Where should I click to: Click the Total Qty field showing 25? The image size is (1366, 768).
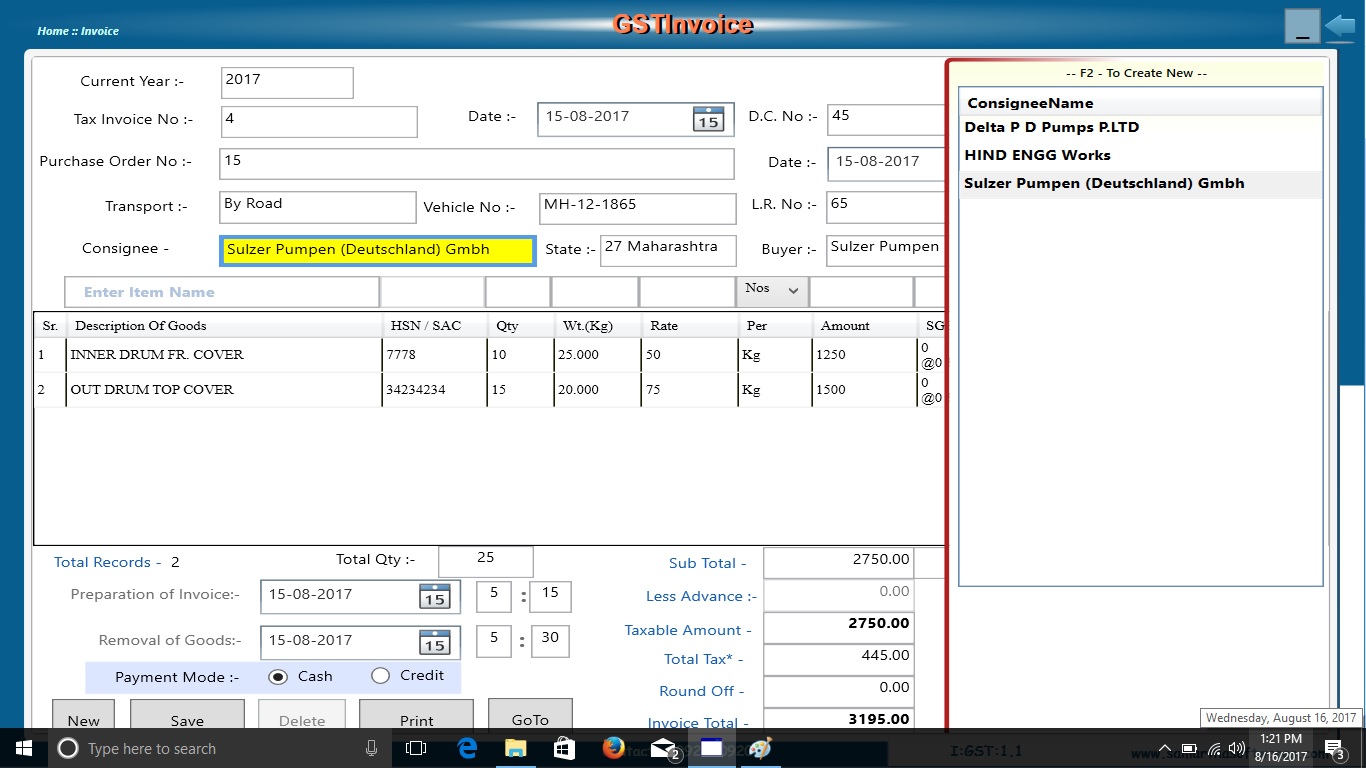pyautogui.click(x=486, y=561)
